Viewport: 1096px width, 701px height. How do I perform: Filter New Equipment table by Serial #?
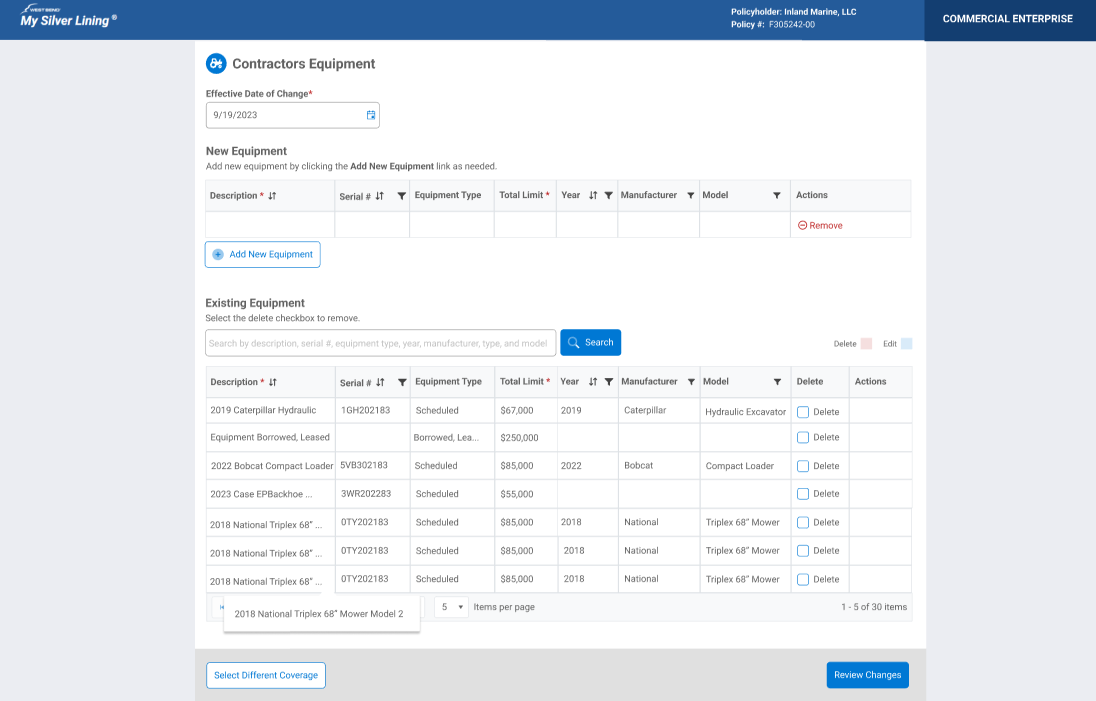coord(402,196)
